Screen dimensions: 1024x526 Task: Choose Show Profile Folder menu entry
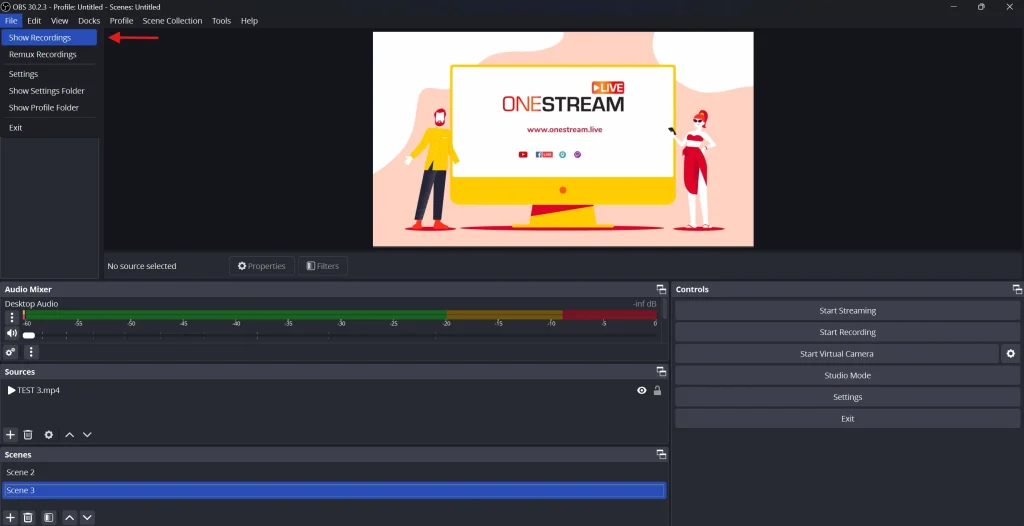click(x=49, y=108)
